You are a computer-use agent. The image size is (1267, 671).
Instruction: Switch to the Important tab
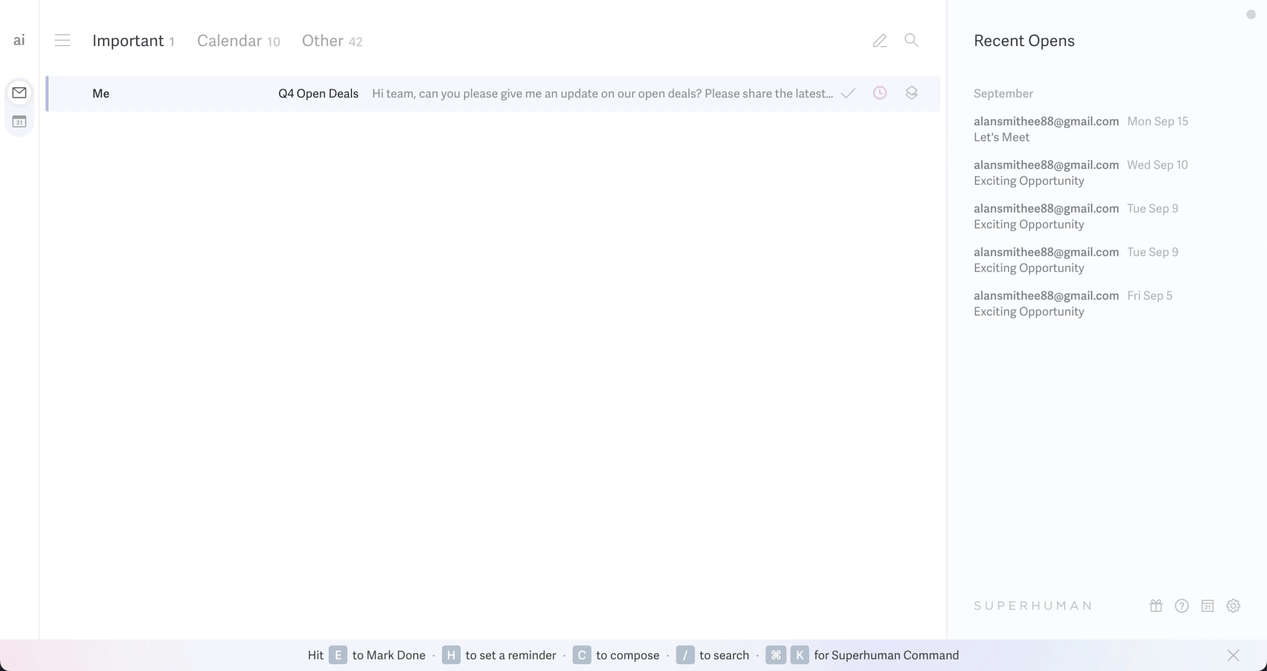[x=128, y=41]
